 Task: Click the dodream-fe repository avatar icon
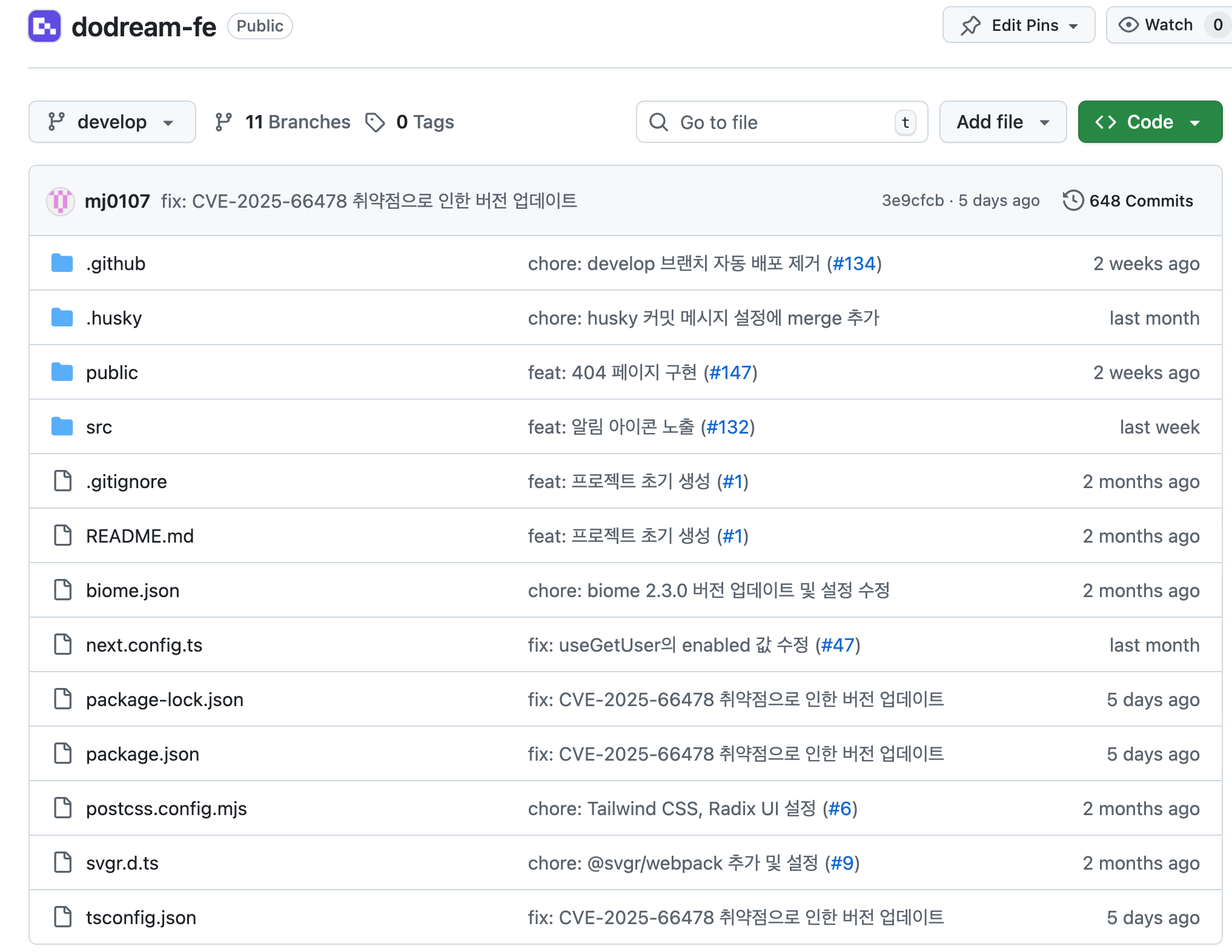(x=44, y=26)
